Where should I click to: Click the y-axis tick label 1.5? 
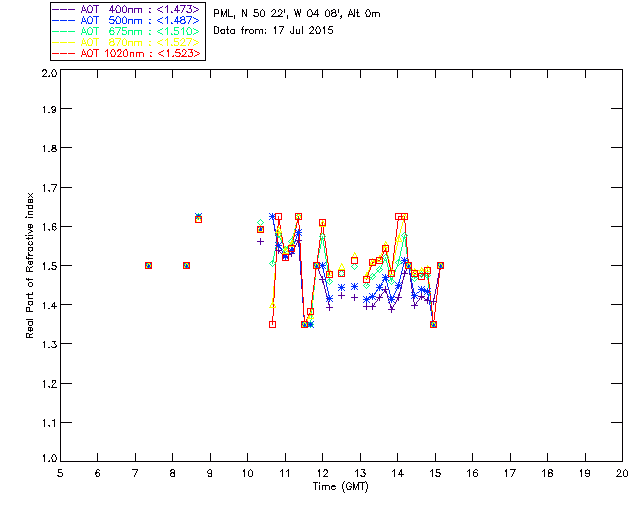point(49,266)
